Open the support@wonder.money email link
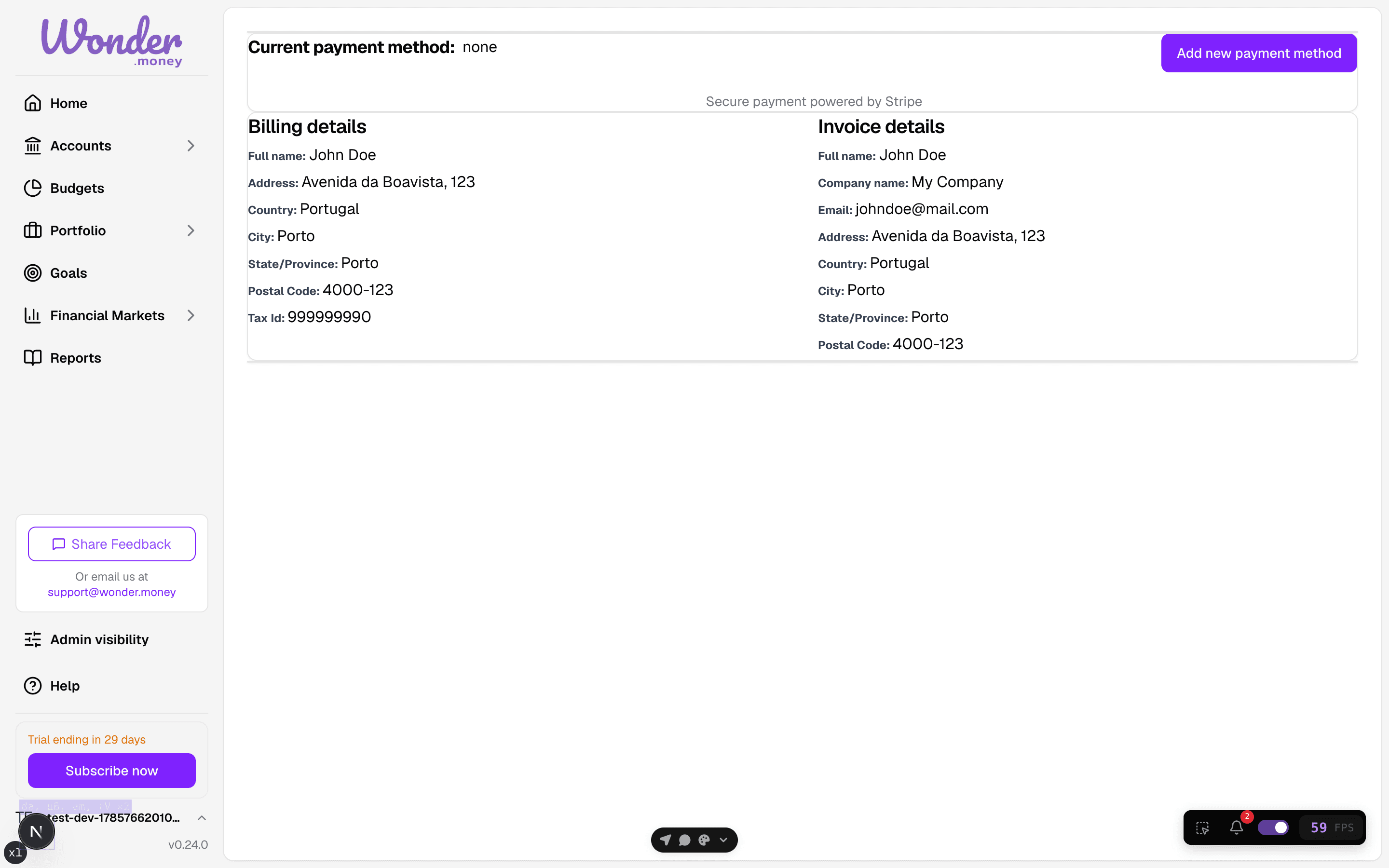This screenshot has height=868, width=1389. [x=111, y=592]
